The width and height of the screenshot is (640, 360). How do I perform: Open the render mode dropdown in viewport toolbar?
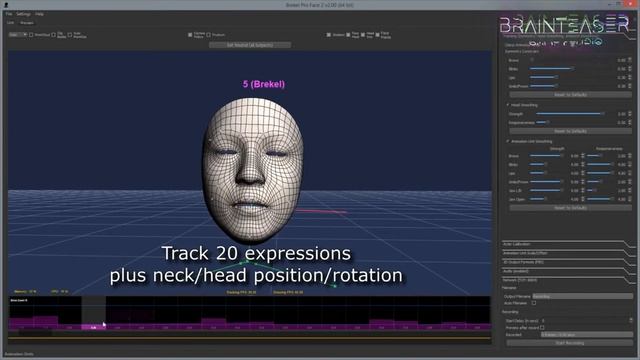click(x=18, y=35)
